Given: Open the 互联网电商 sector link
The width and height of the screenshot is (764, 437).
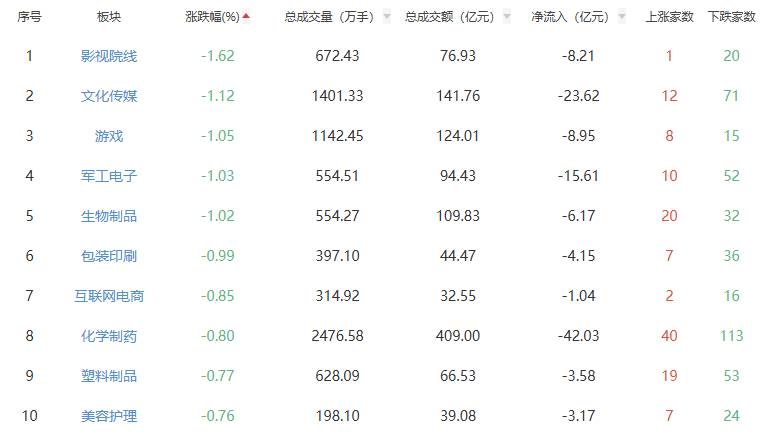Looking at the screenshot, I should 109,296.
